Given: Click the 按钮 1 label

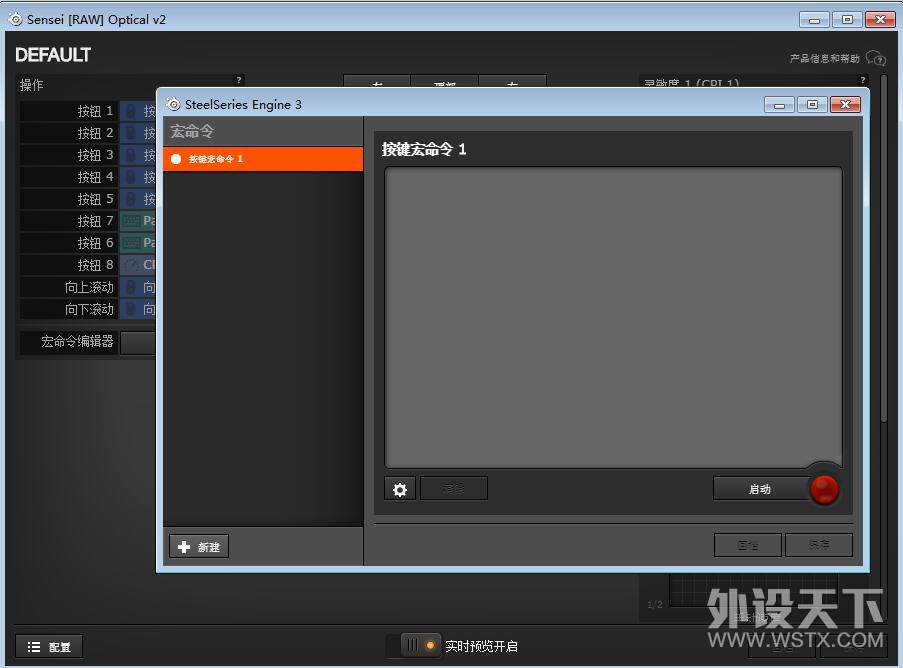Looking at the screenshot, I should pos(95,111).
